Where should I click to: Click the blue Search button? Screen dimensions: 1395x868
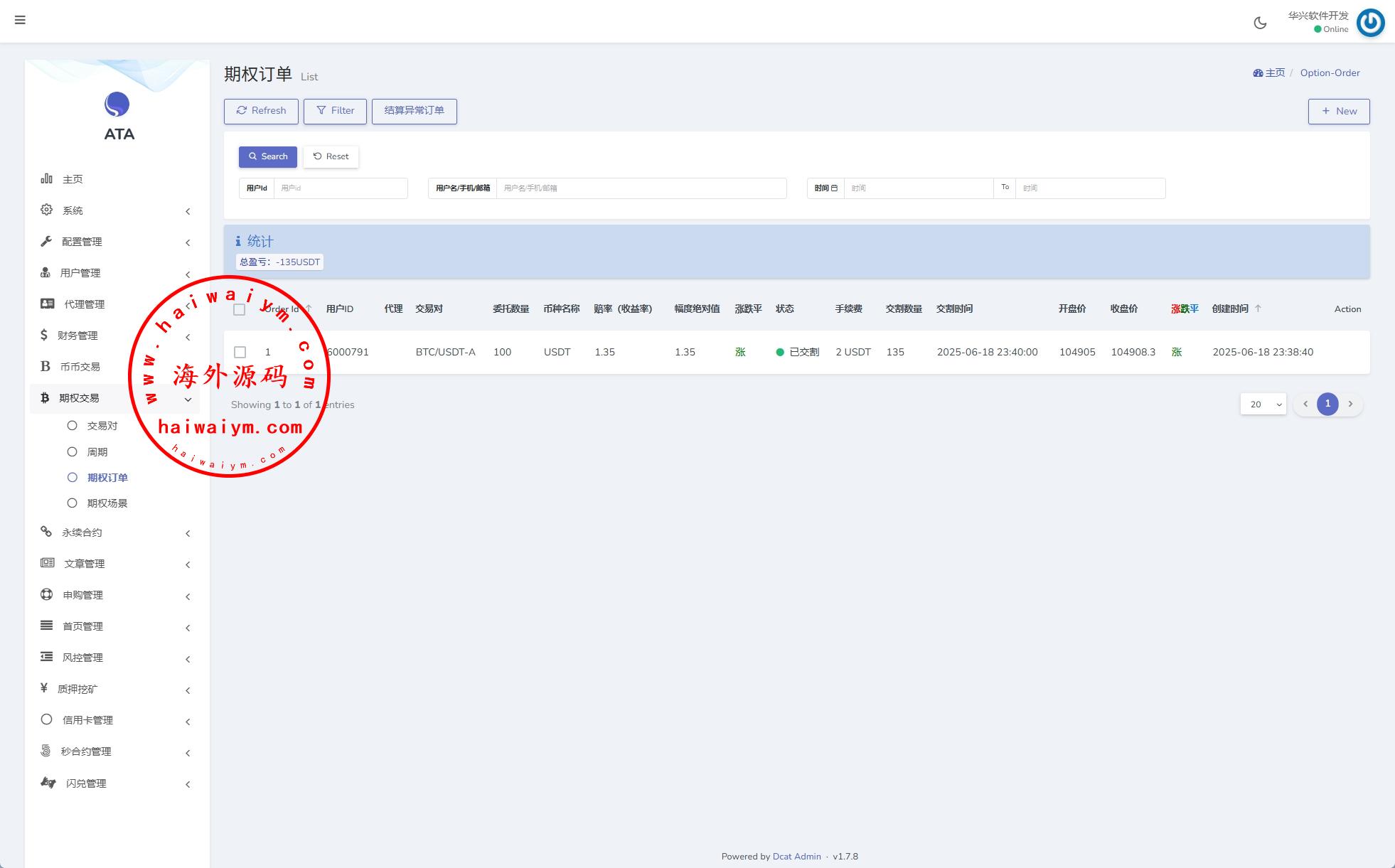tap(267, 156)
